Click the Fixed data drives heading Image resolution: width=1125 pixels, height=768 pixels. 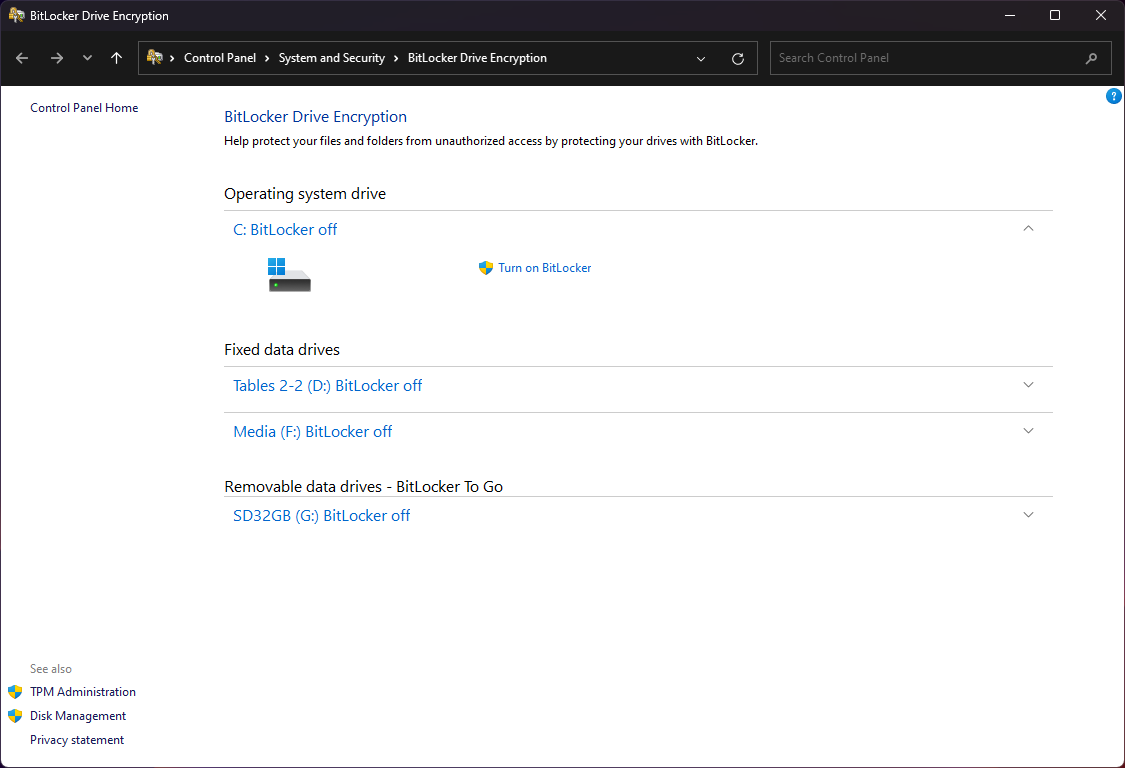[282, 350]
